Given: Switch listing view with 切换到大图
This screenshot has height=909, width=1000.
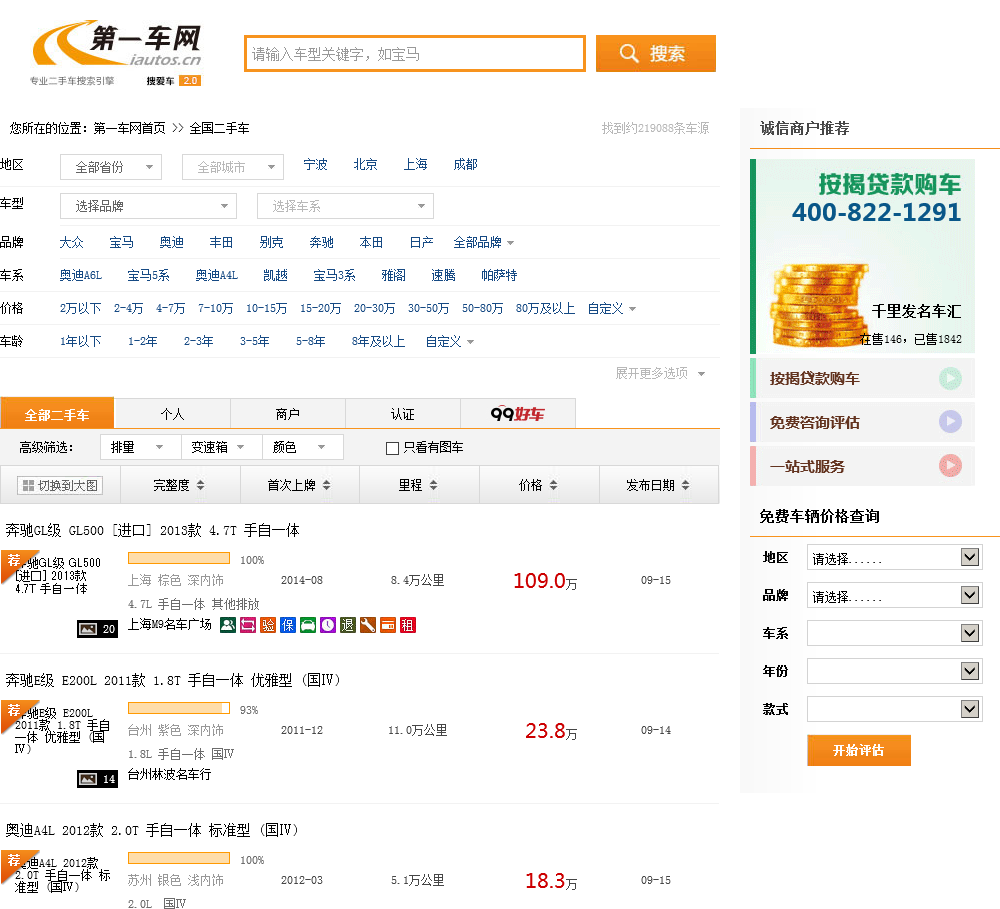Looking at the screenshot, I should click(60, 485).
